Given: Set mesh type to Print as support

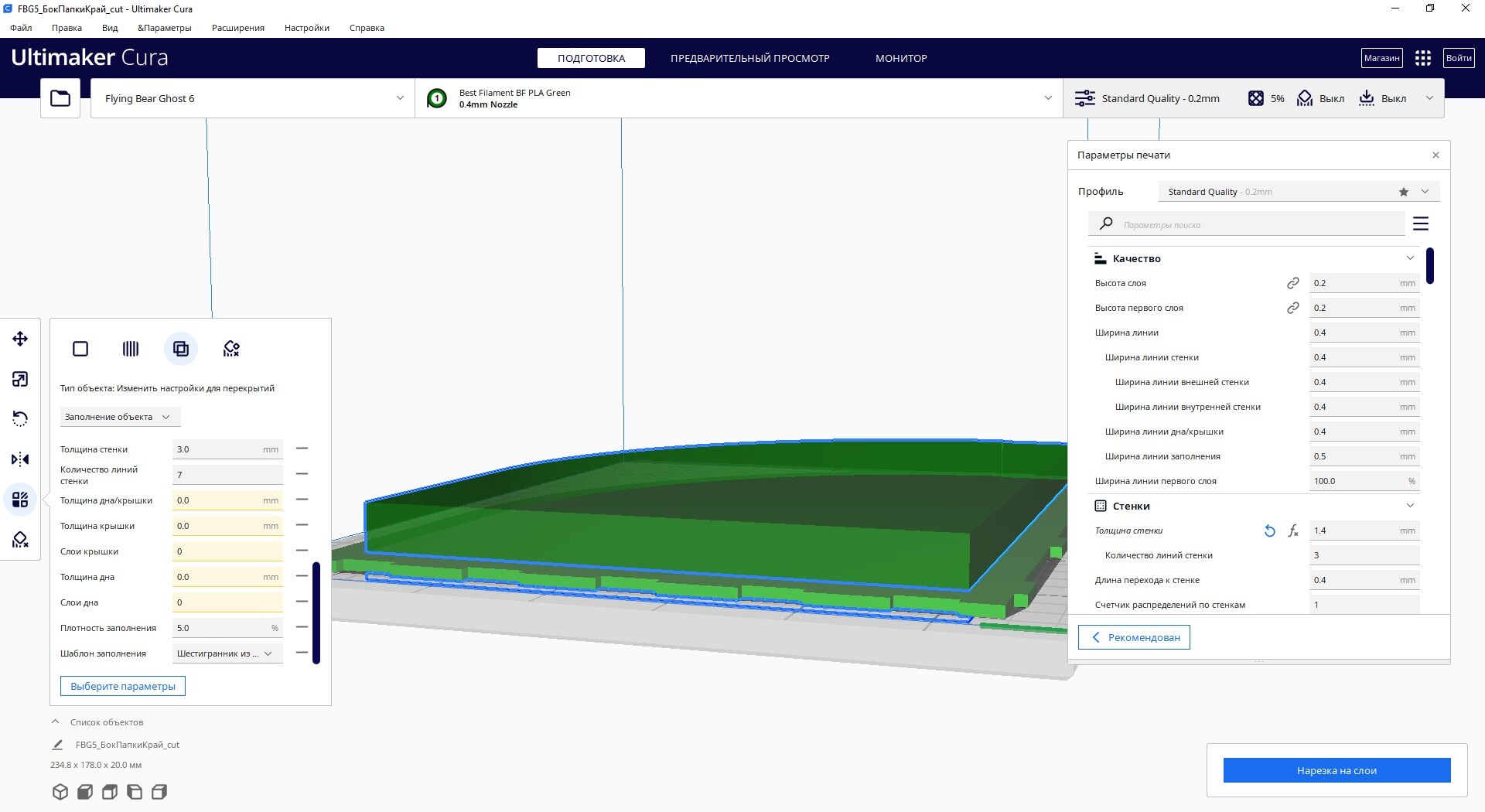Looking at the screenshot, I should 131,349.
